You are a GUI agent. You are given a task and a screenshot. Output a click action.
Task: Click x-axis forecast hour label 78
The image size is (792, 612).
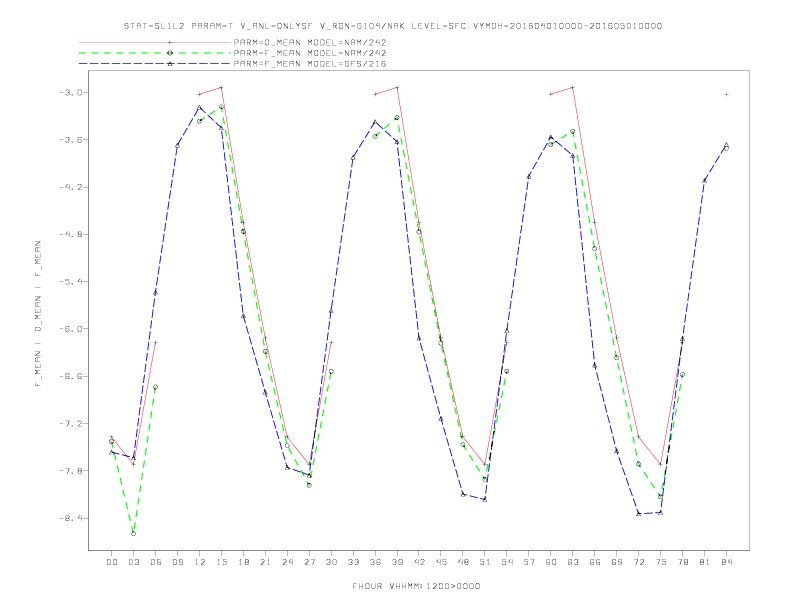tap(682, 562)
